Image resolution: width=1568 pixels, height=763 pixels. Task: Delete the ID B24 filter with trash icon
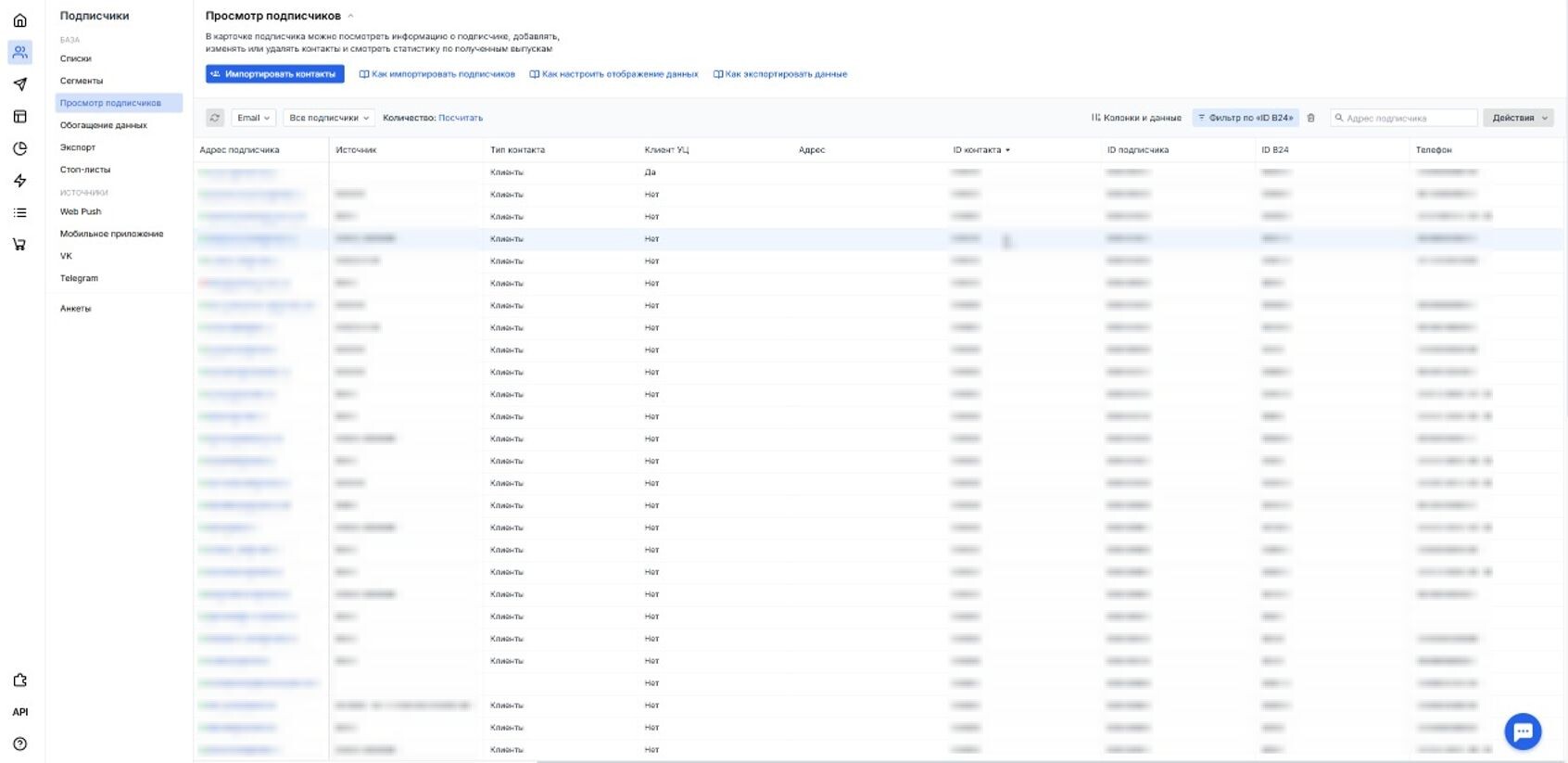point(1310,118)
